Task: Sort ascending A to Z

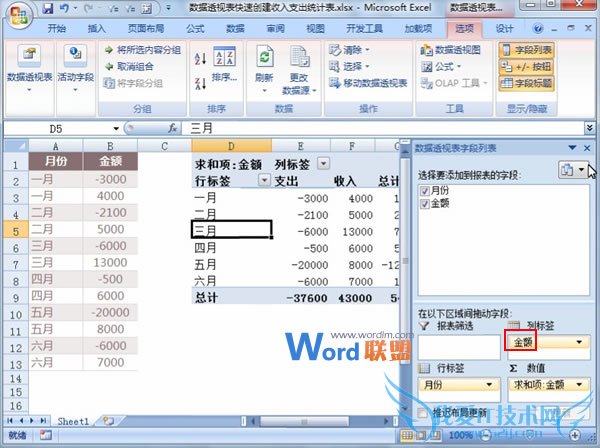Action: pyautogui.click(x=200, y=59)
